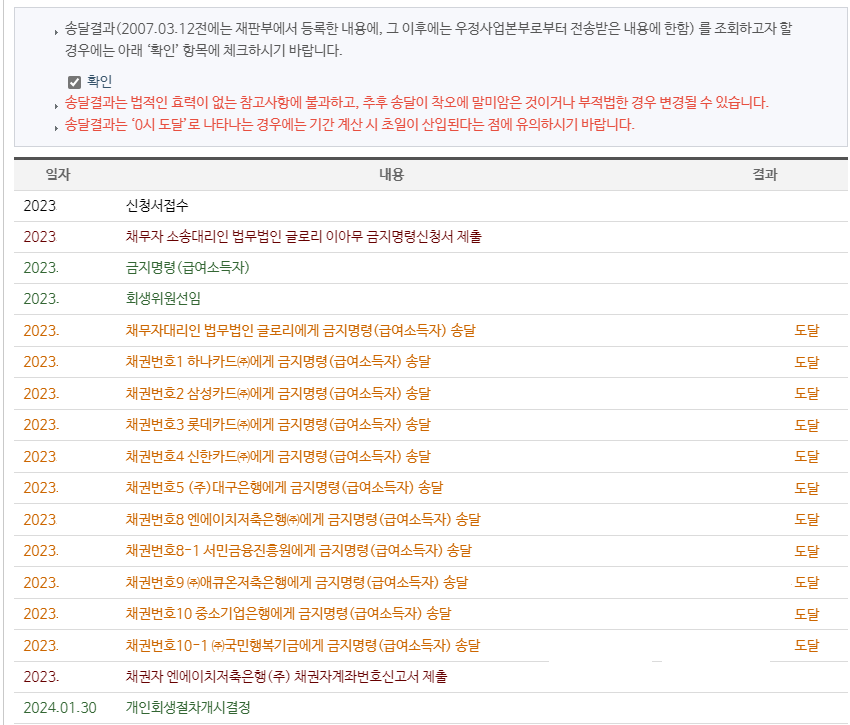The height and width of the screenshot is (725, 850).
Task: Click the 일자 column header
Action: 58,175
